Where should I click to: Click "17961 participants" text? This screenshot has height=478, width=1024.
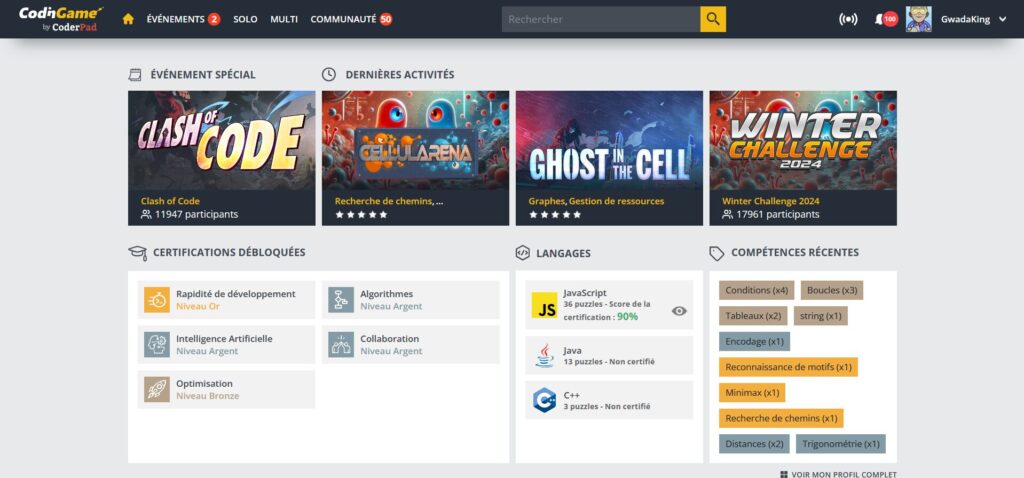(x=778, y=214)
